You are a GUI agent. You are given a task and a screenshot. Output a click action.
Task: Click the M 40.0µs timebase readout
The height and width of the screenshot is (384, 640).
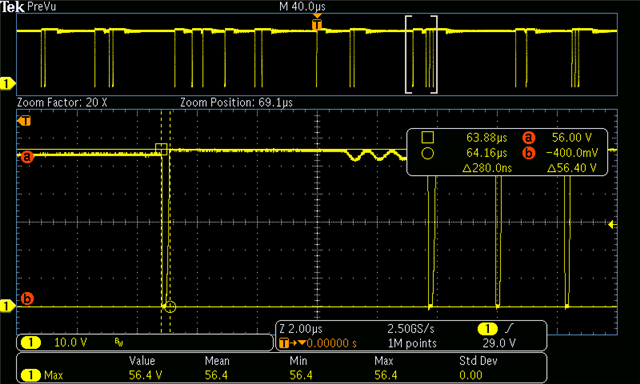[302, 7]
